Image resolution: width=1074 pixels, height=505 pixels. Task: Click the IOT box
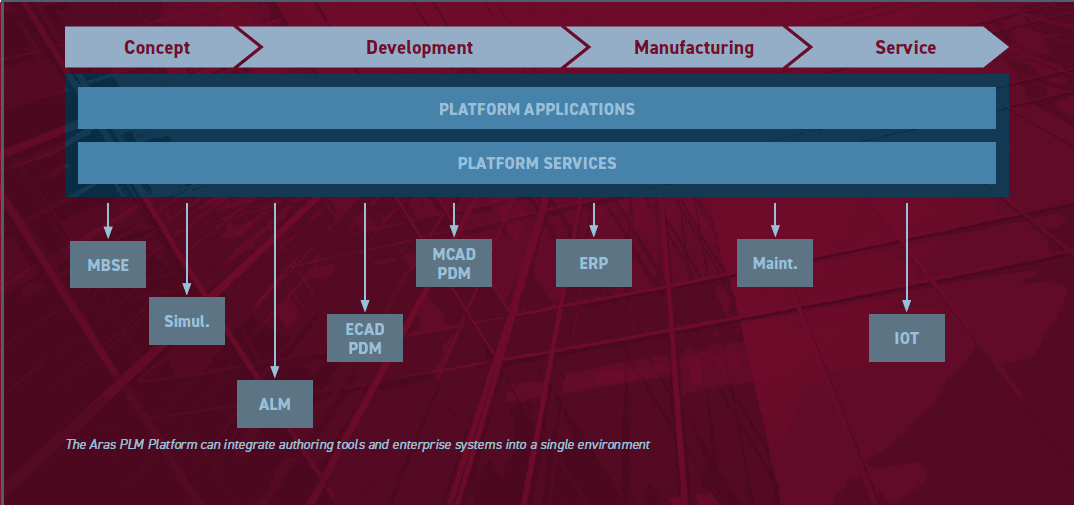coord(906,338)
